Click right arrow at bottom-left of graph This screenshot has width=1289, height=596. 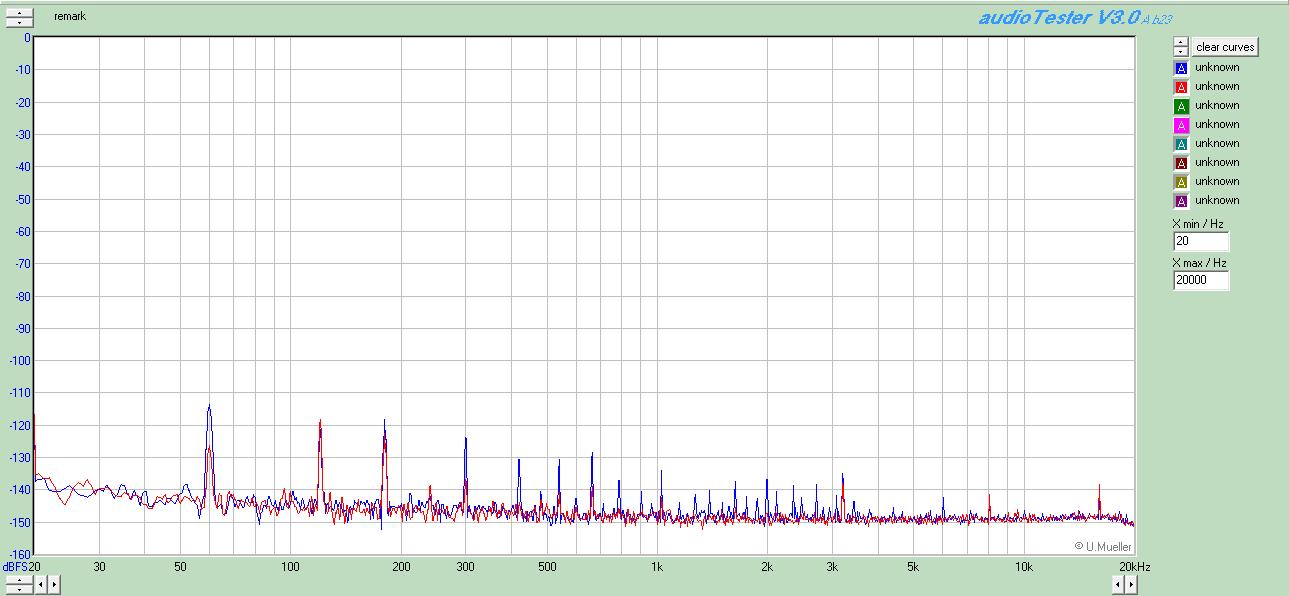(x=54, y=584)
